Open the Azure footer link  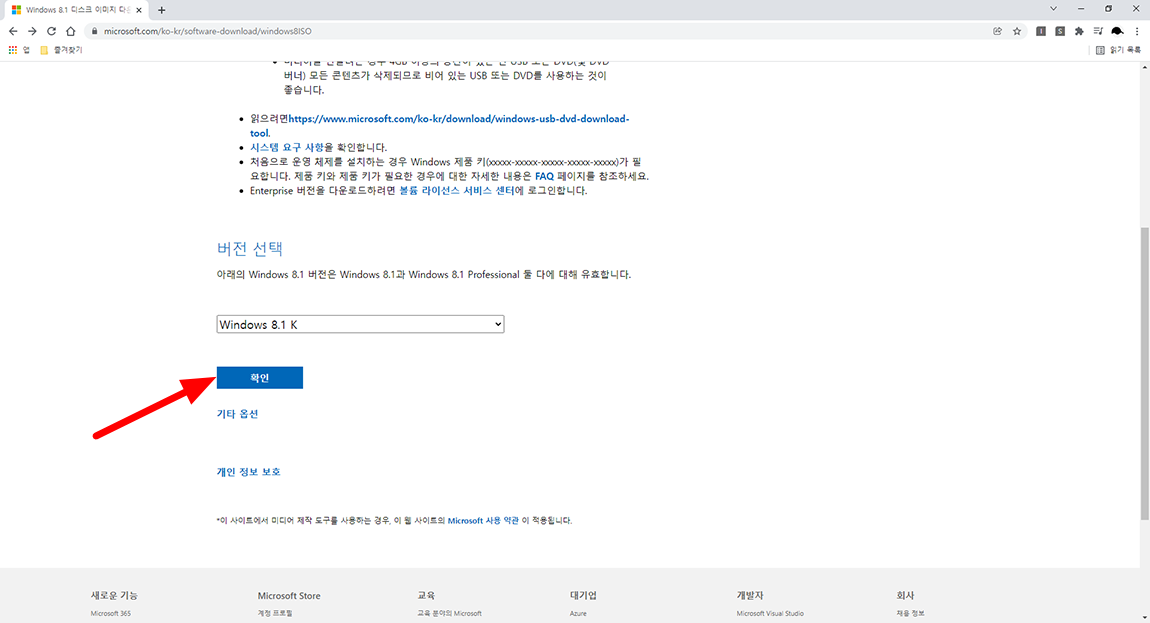pos(578,613)
